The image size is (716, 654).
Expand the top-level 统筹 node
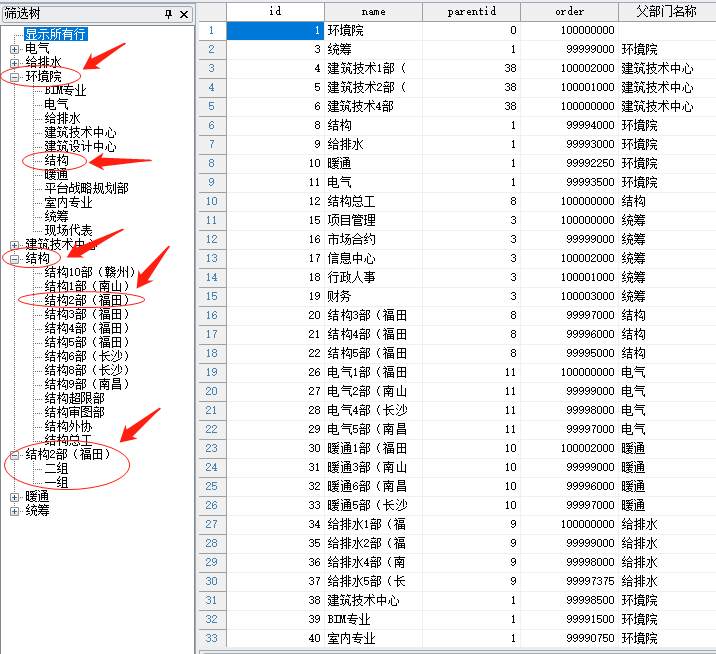(x=14, y=511)
